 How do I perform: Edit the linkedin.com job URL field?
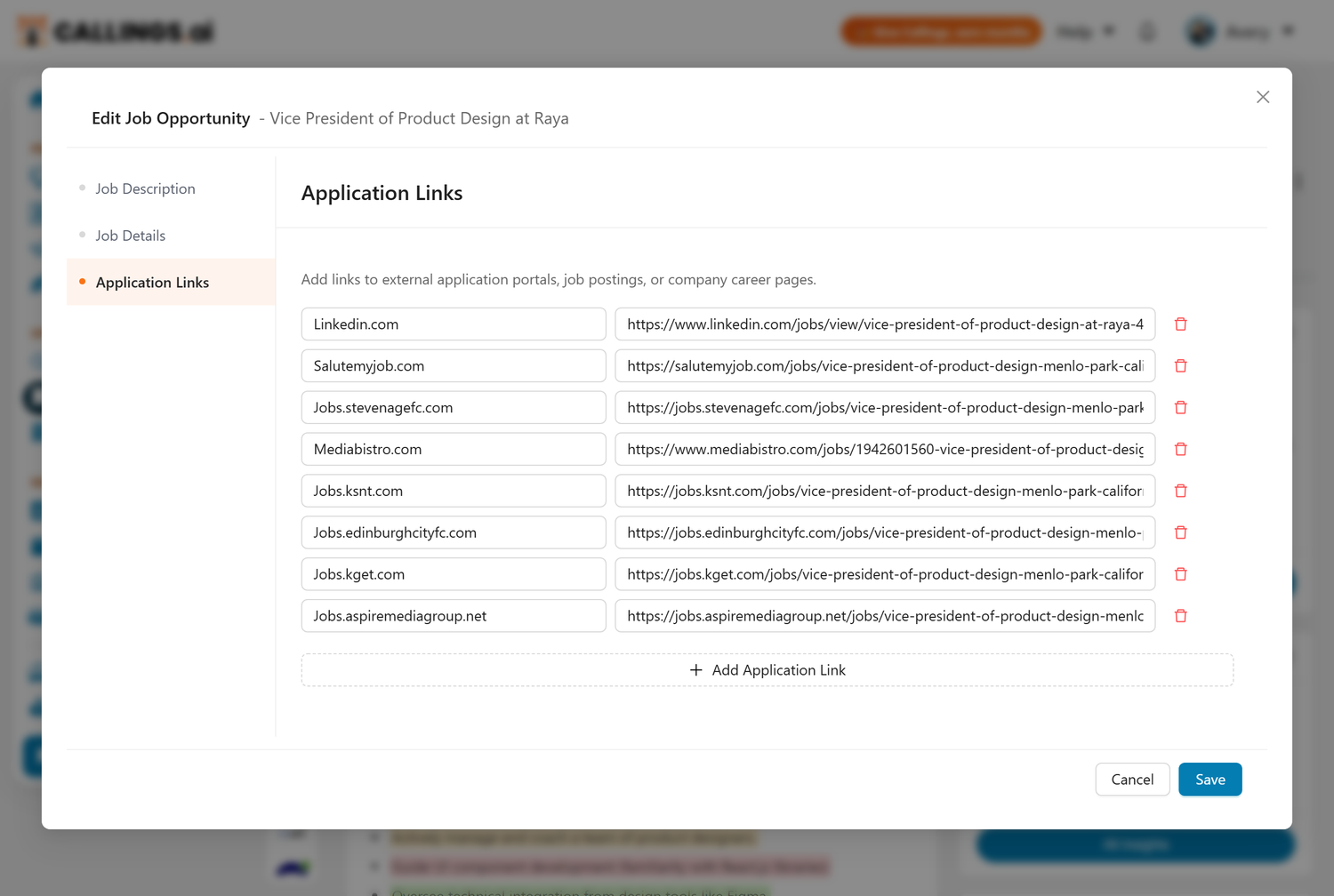(885, 324)
